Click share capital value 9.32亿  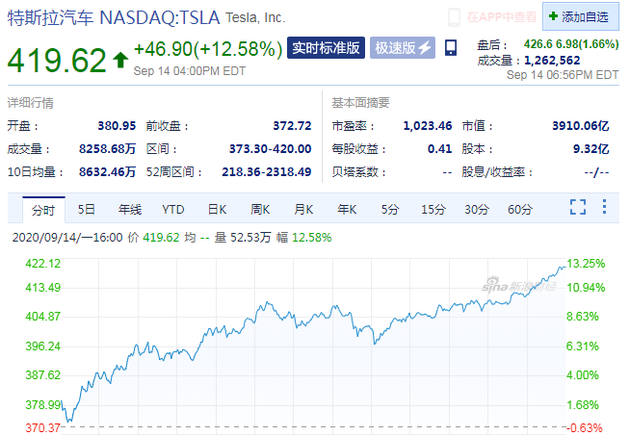pos(591,149)
